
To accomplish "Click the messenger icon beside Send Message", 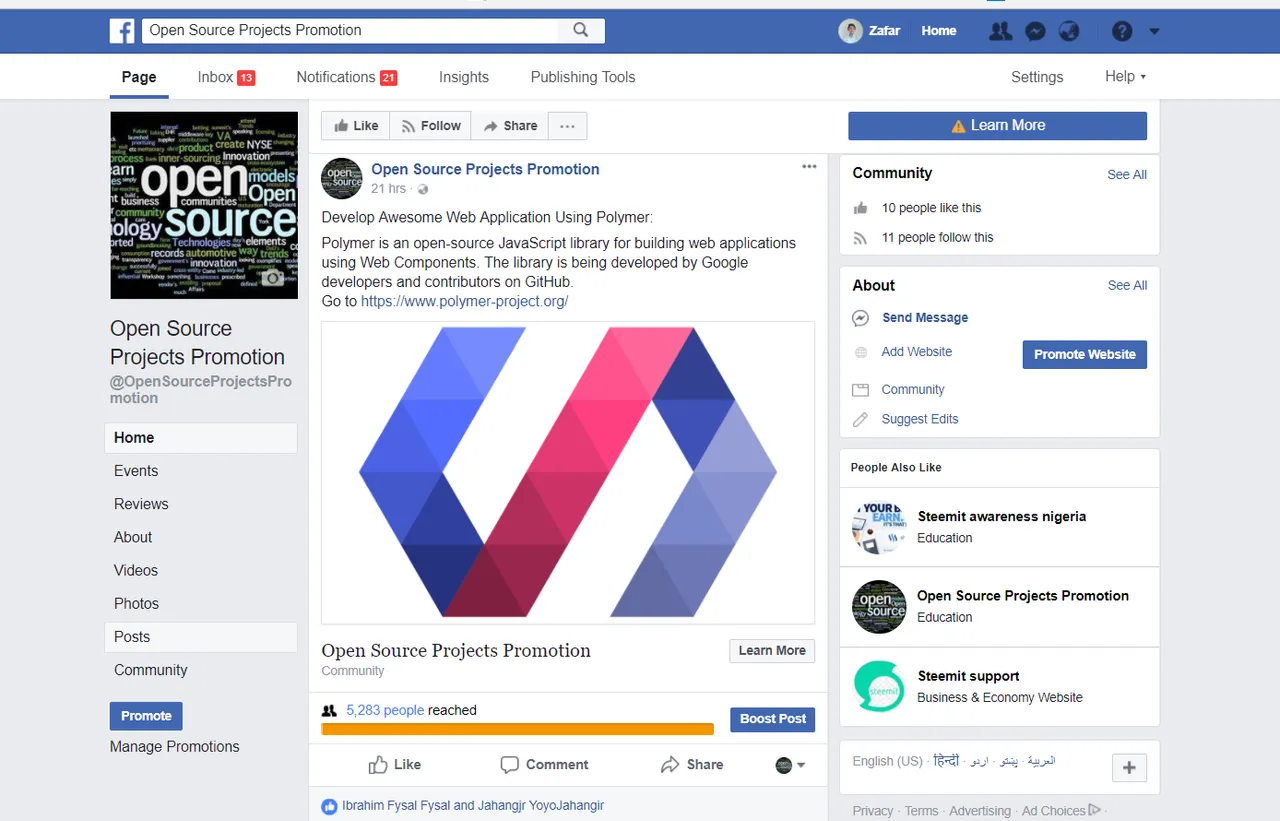I will (860, 318).
